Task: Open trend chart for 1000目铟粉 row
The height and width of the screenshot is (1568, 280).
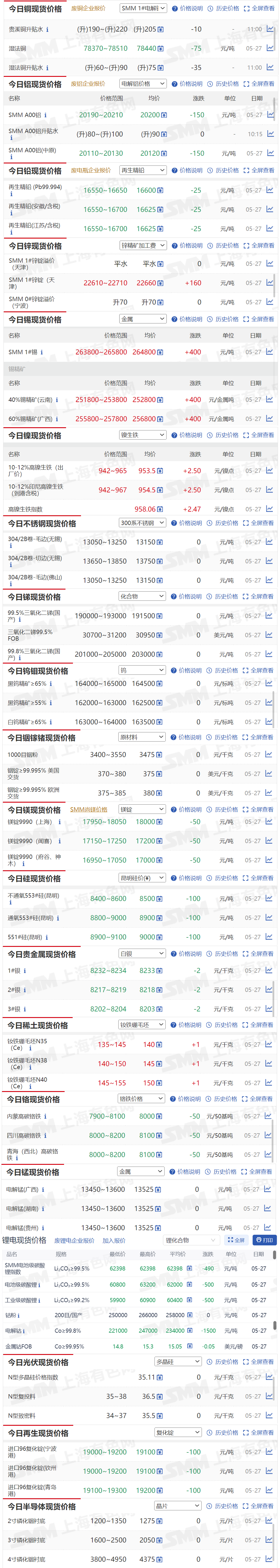Action: 269,755
